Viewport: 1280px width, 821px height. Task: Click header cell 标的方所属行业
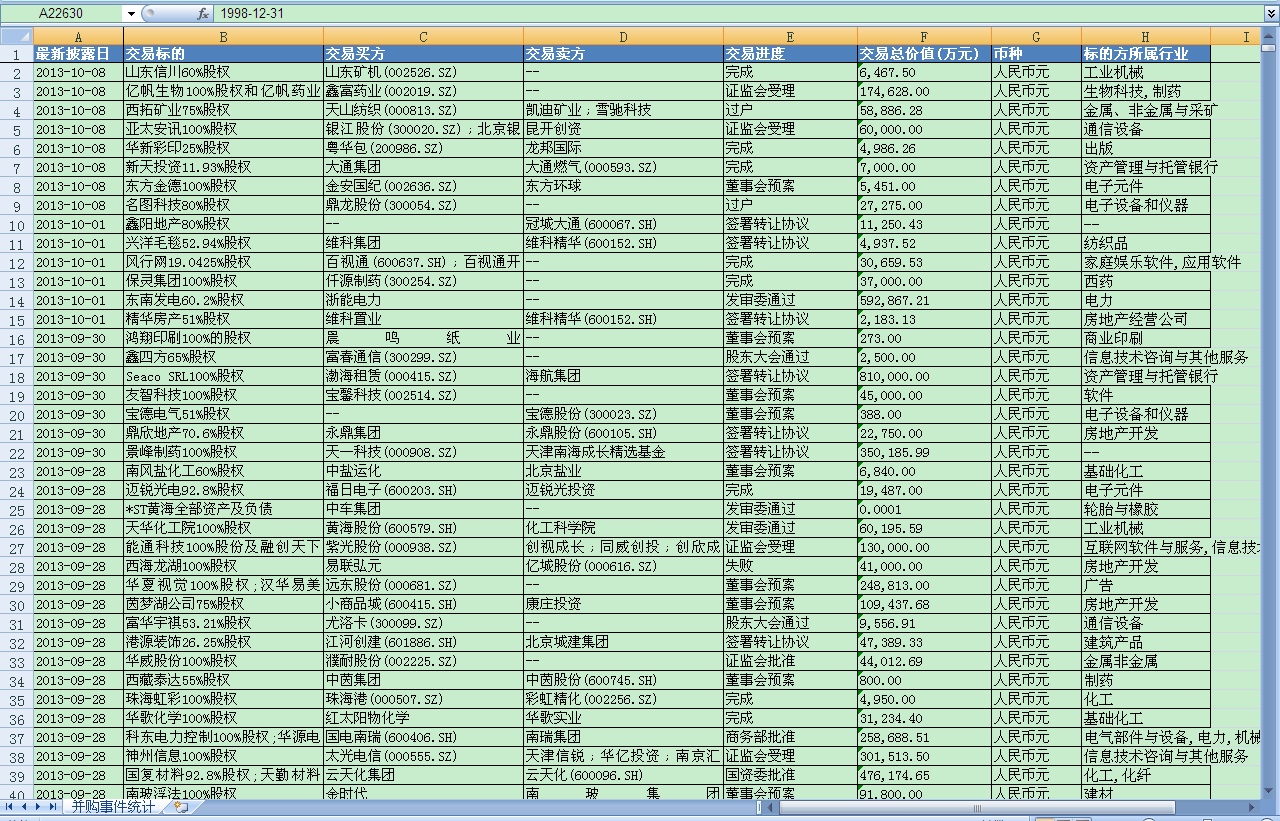pyautogui.click(x=1146, y=54)
